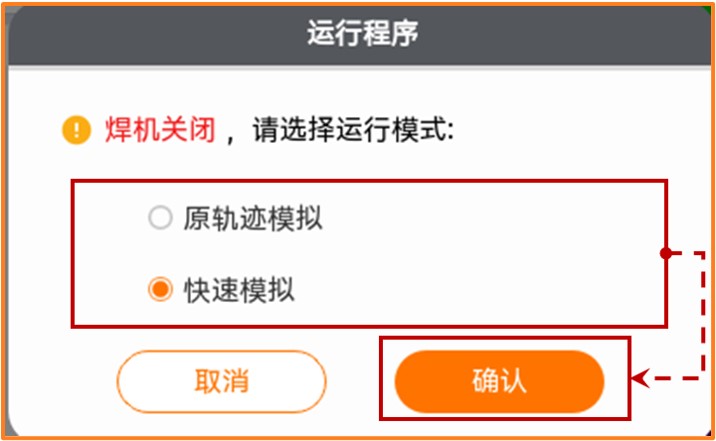Viewport: 716px width, 441px height.
Task: Click the 取消 button
Action: click(x=221, y=381)
